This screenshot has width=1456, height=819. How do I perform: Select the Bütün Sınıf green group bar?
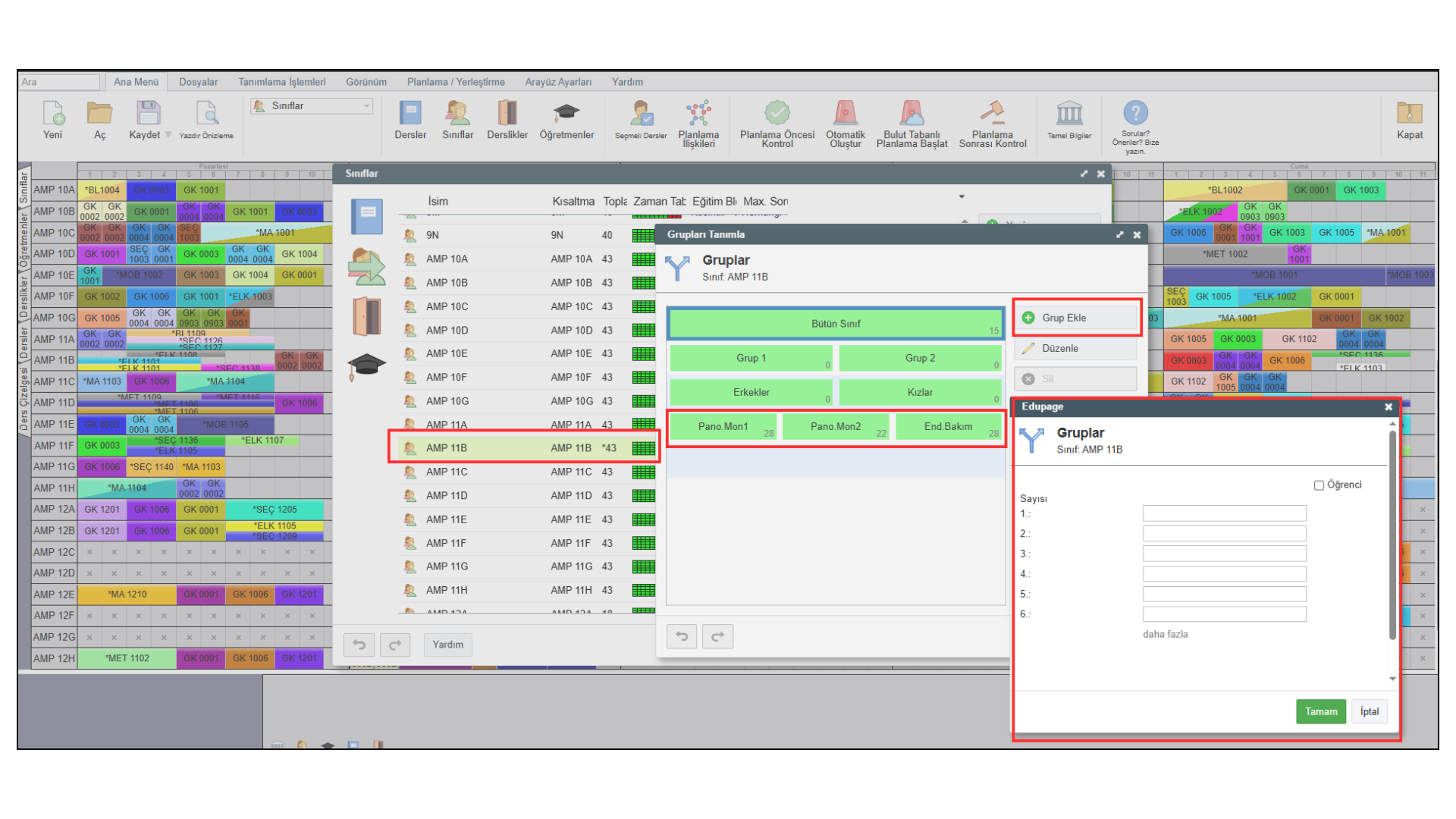click(x=836, y=324)
